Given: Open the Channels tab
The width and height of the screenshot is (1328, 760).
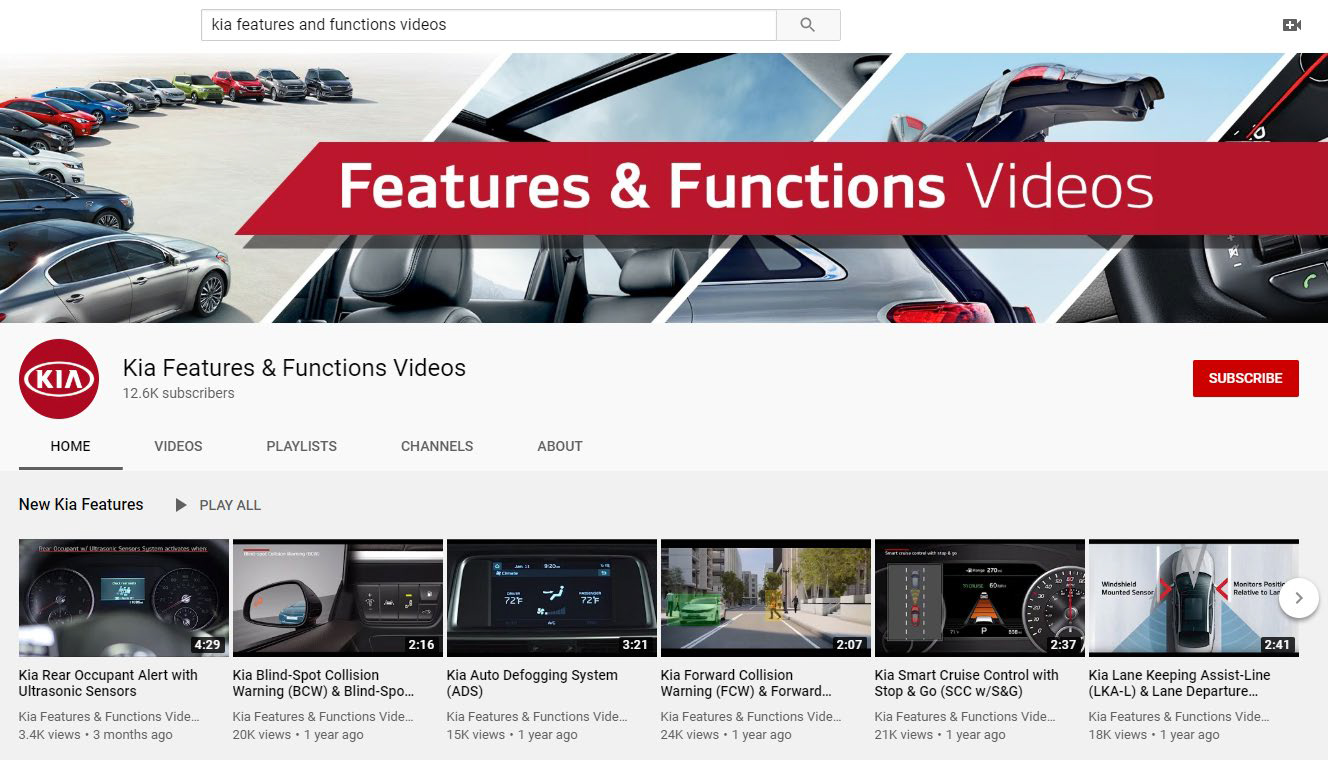Looking at the screenshot, I should pos(437,446).
